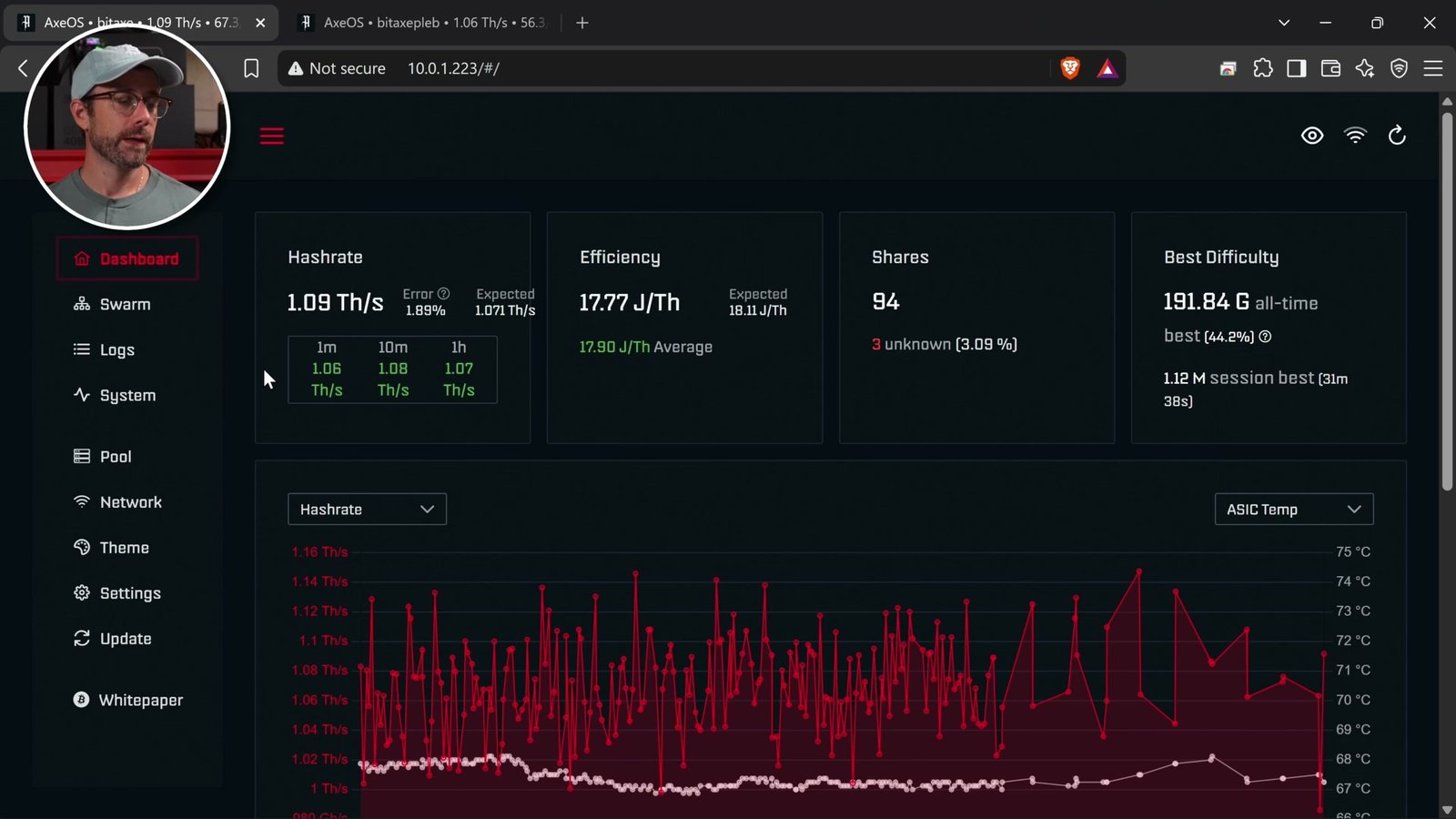Open the Update page

click(x=112, y=638)
